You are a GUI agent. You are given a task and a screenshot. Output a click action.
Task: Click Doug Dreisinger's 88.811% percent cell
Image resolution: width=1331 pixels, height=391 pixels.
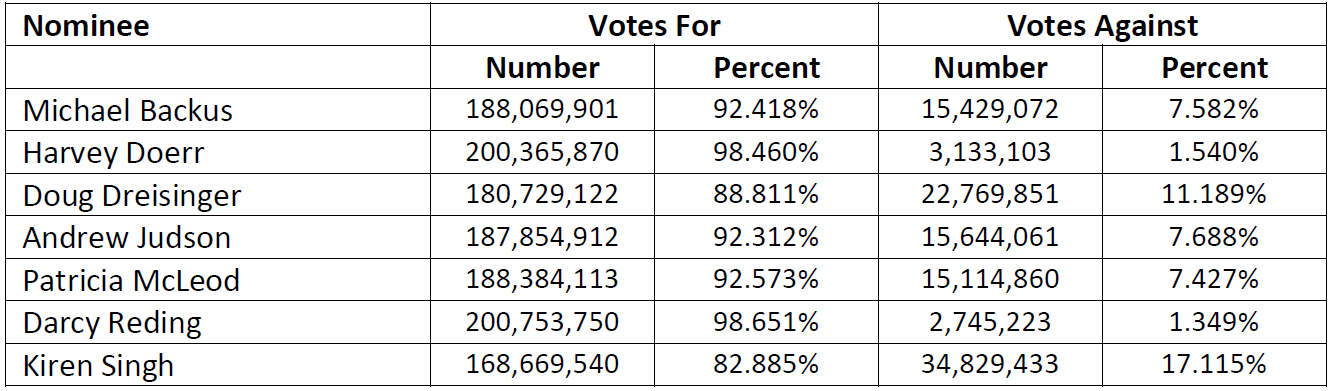pos(766,194)
